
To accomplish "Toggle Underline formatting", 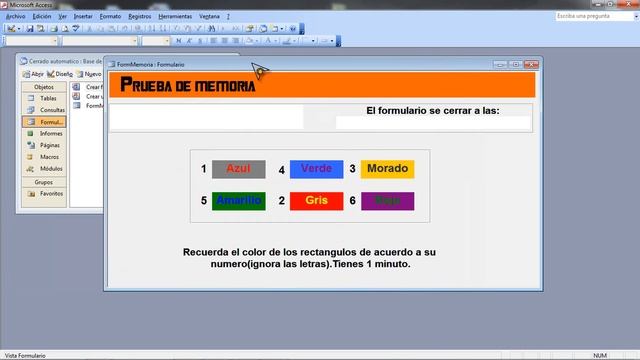I will click(200, 41).
